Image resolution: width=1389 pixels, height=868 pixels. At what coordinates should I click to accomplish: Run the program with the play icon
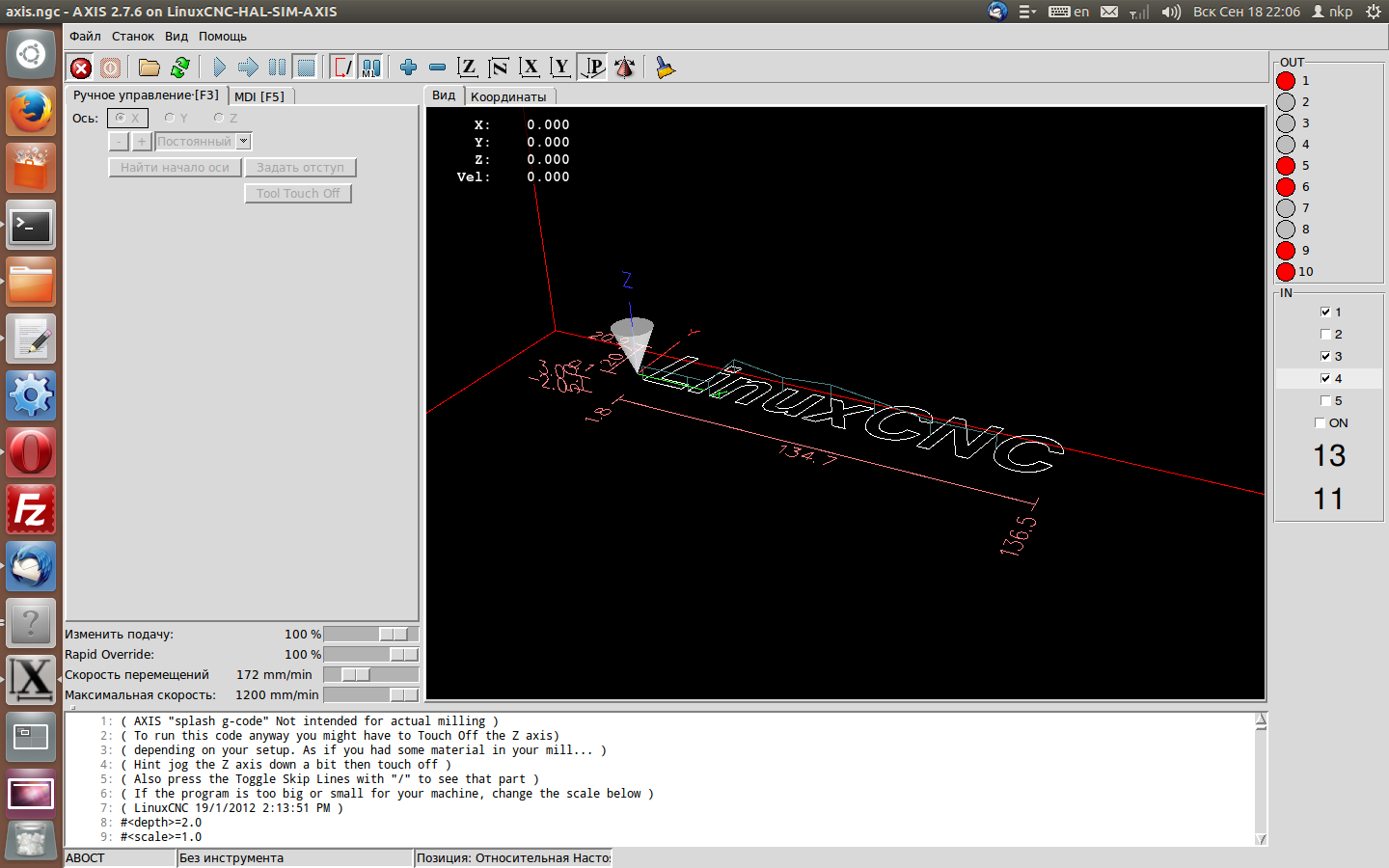tap(219, 68)
